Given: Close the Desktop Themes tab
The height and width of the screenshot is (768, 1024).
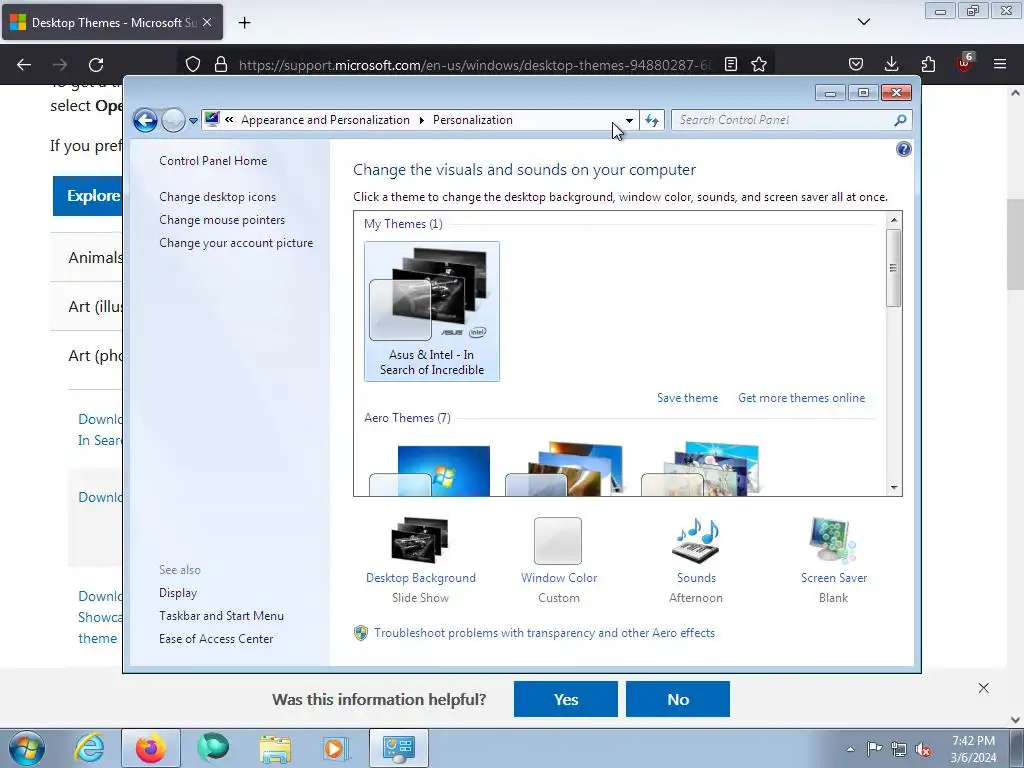Looking at the screenshot, I should (206, 22).
